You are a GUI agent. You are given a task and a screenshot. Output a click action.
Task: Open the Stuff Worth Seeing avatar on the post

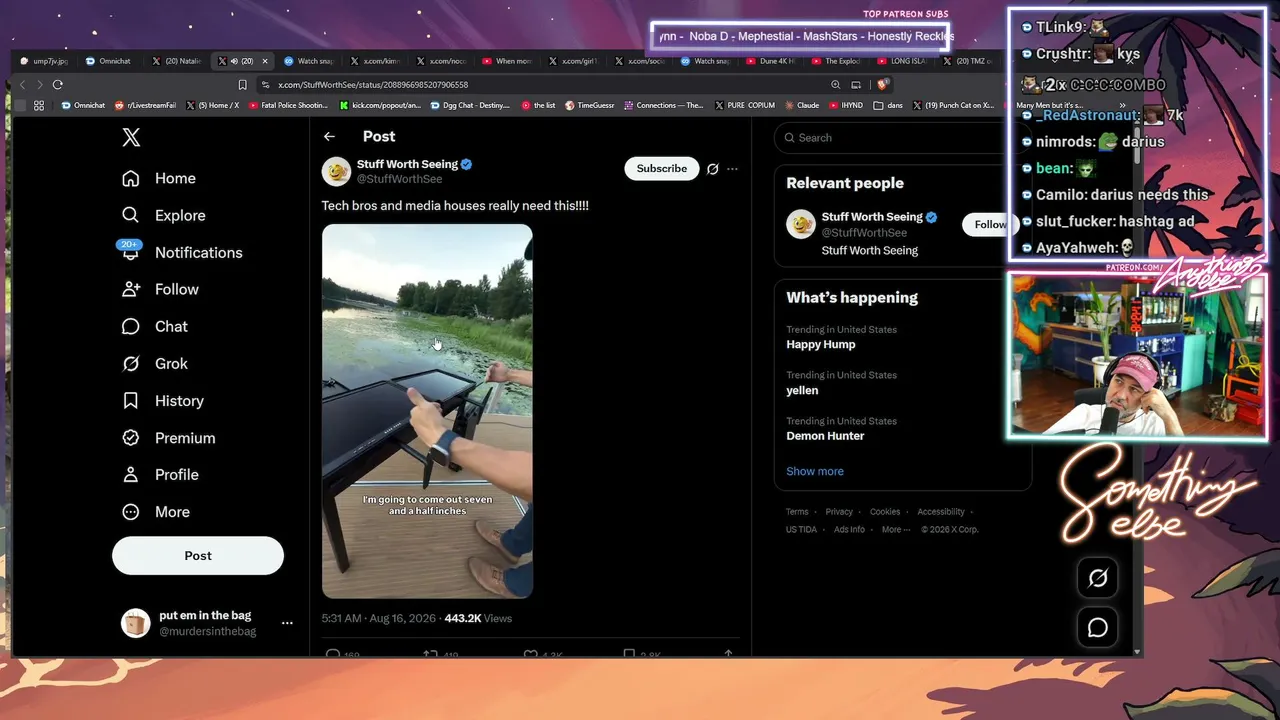336,171
